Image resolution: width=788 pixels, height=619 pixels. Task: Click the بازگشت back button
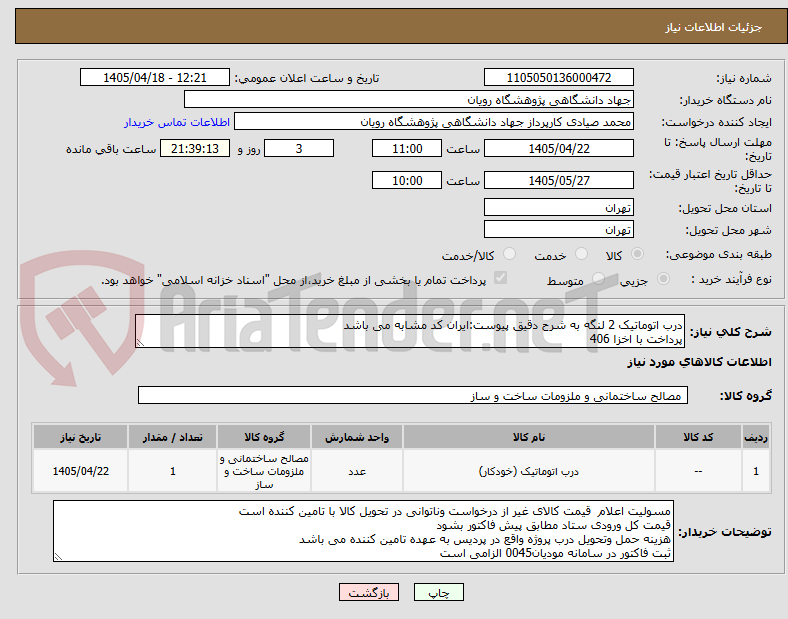pyautogui.click(x=369, y=593)
